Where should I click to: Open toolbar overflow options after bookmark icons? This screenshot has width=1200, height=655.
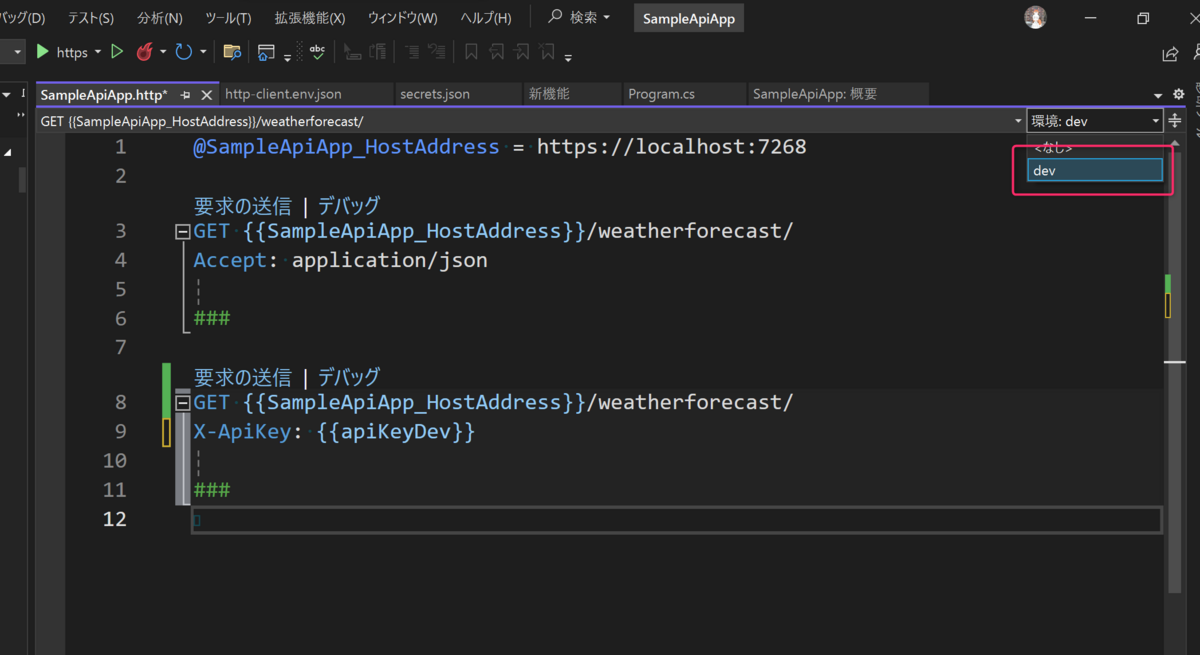tap(568, 57)
